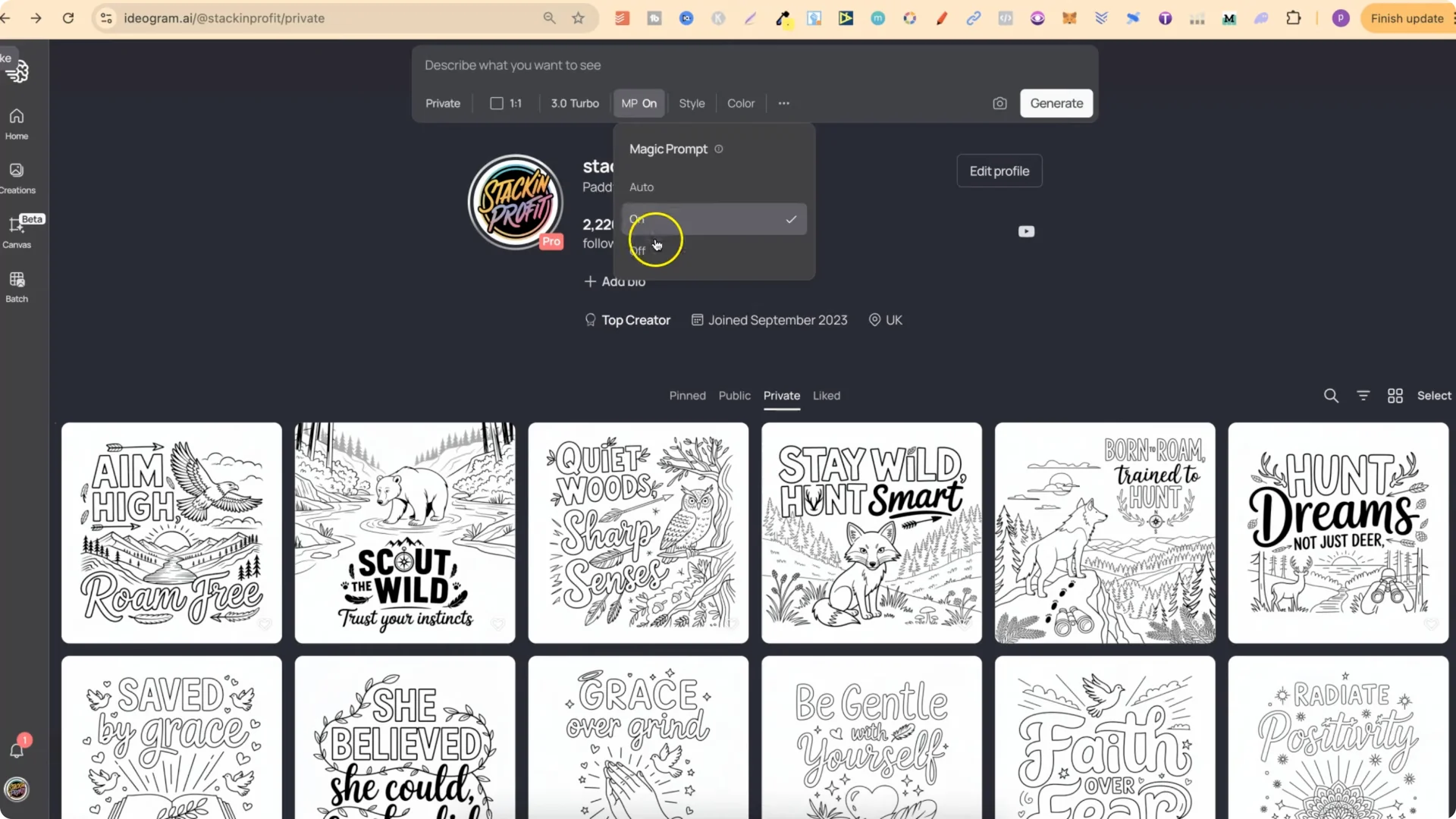Open the ellipsis more-options menu
Image resolution: width=1456 pixels, height=819 pixels.
point(783,103)
